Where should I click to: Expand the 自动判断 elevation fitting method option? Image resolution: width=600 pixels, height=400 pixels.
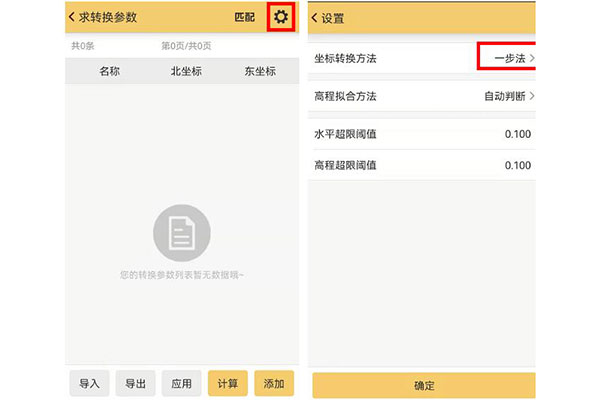click(x=508, y=96)
